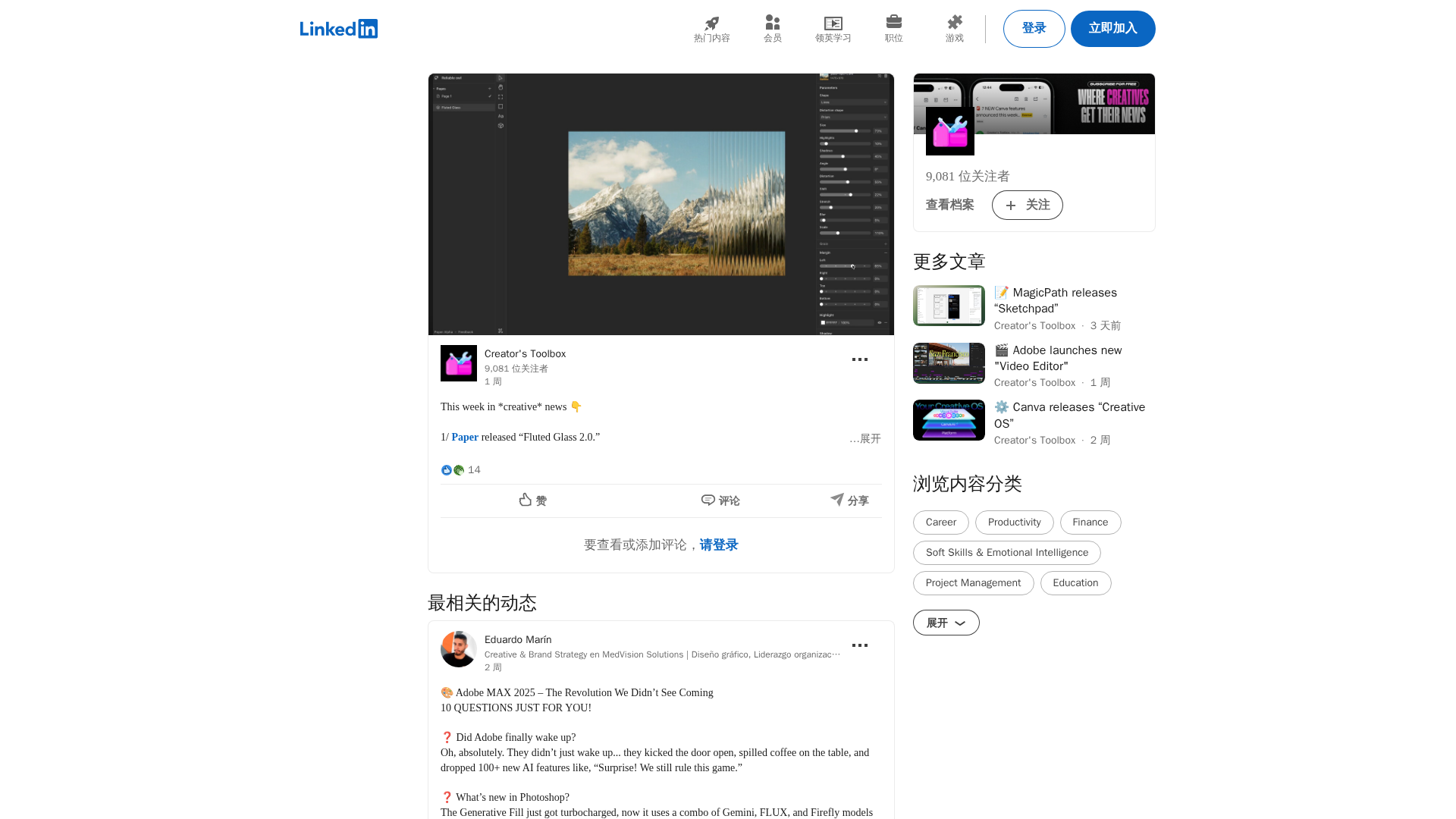Image resolution: width=1456 pixels, height=819 pixels.
Task: Open the 热门内容 rocket icon
Action: click(711, 24)
